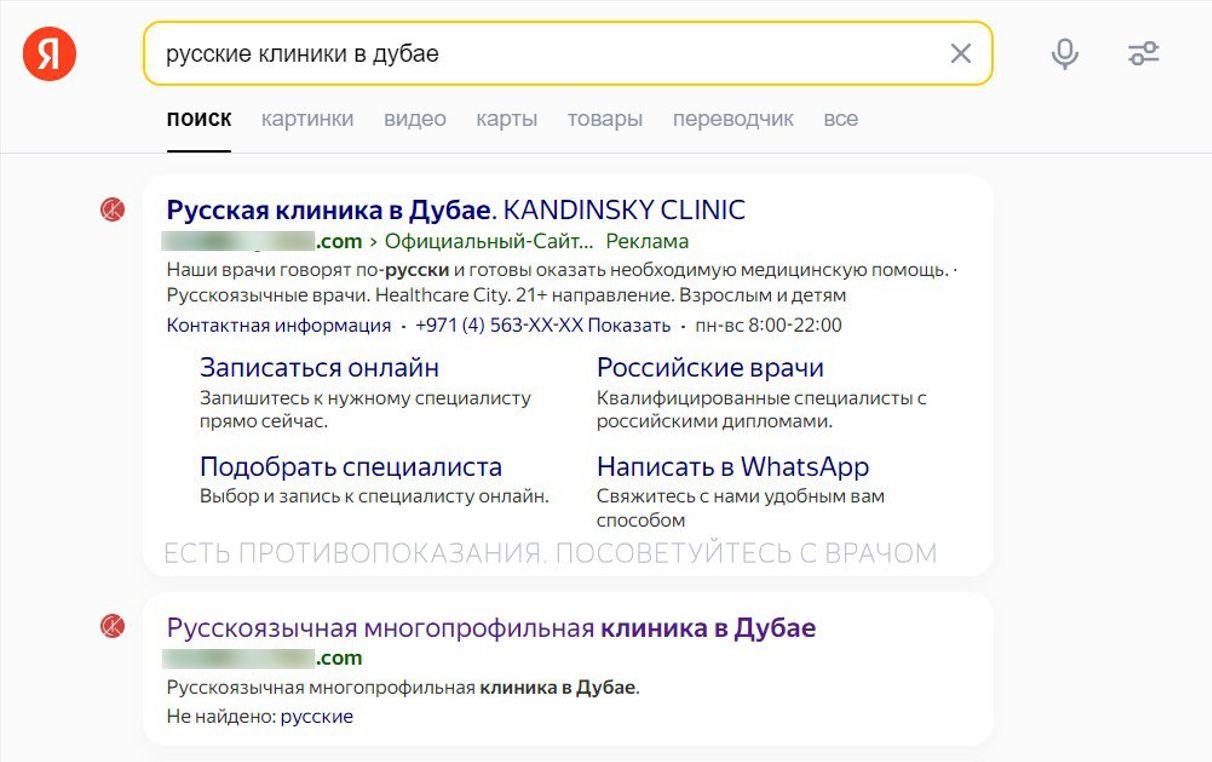Viewport: 1212px width, 762px height.
Task: Start voice search with the microphone icon
Action: pyautogui.click(x=1065, y=53)
